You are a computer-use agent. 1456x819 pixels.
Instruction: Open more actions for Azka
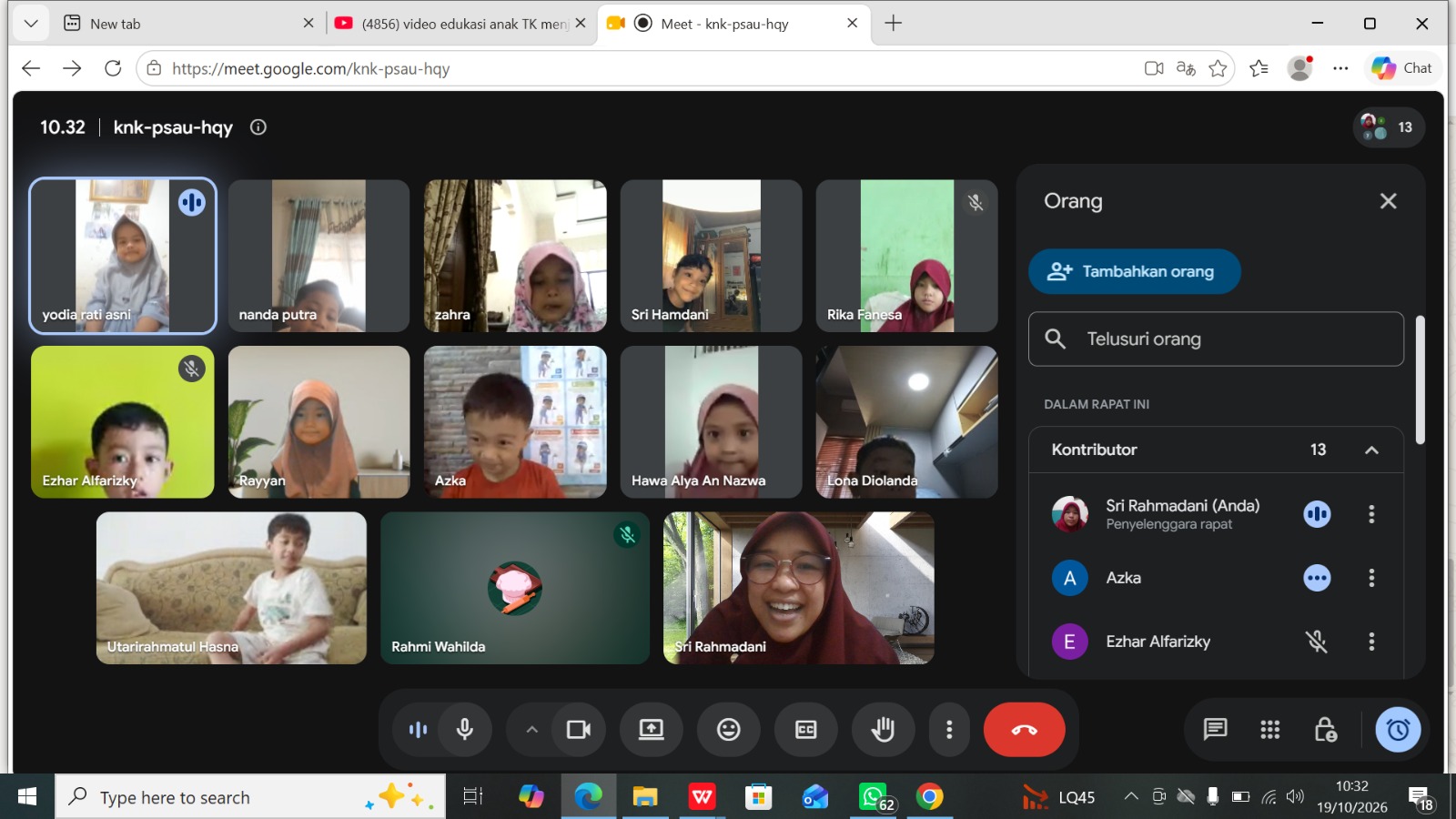click(1371, 578)
